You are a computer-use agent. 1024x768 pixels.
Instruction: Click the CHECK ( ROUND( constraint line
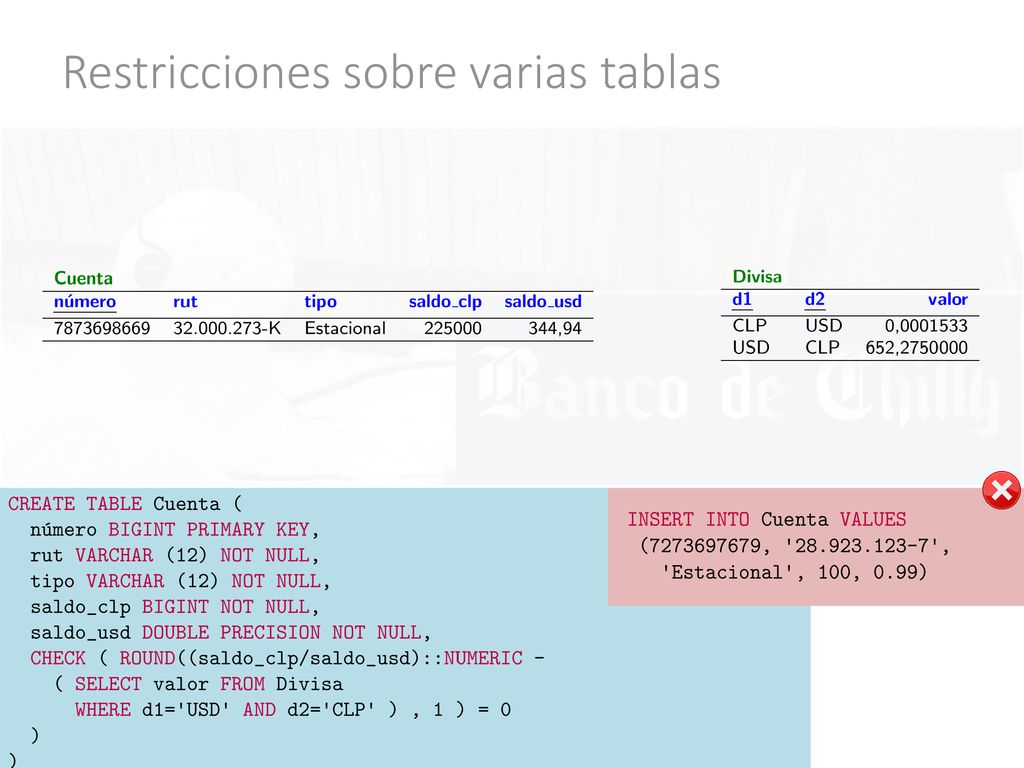point(287,658)
